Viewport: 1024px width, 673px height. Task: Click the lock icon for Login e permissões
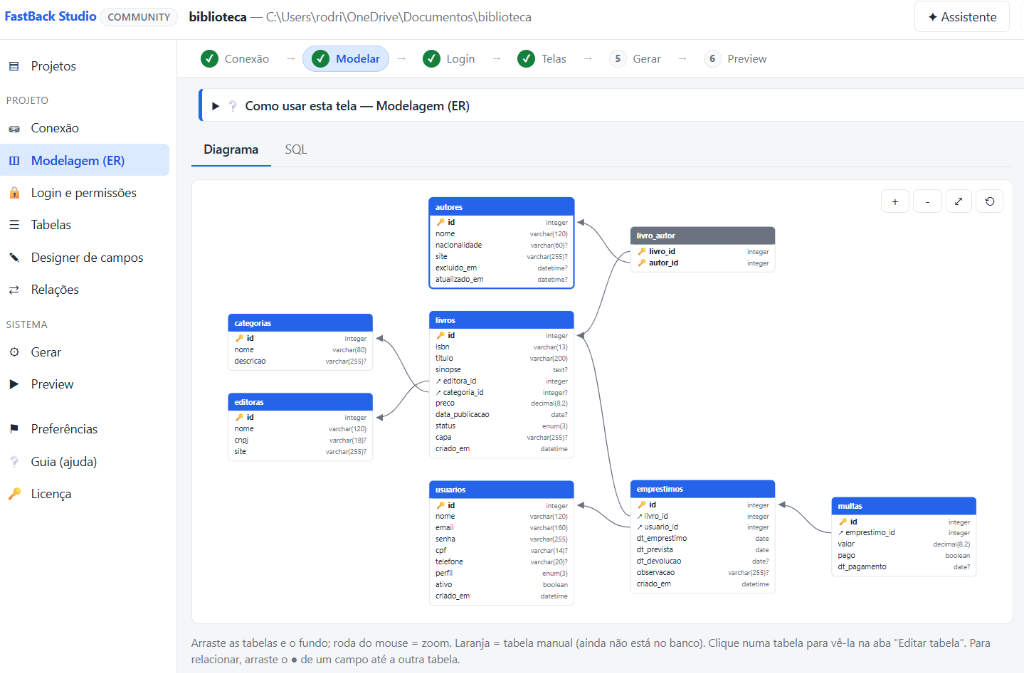pyautogui.click(x=14, y=193)
